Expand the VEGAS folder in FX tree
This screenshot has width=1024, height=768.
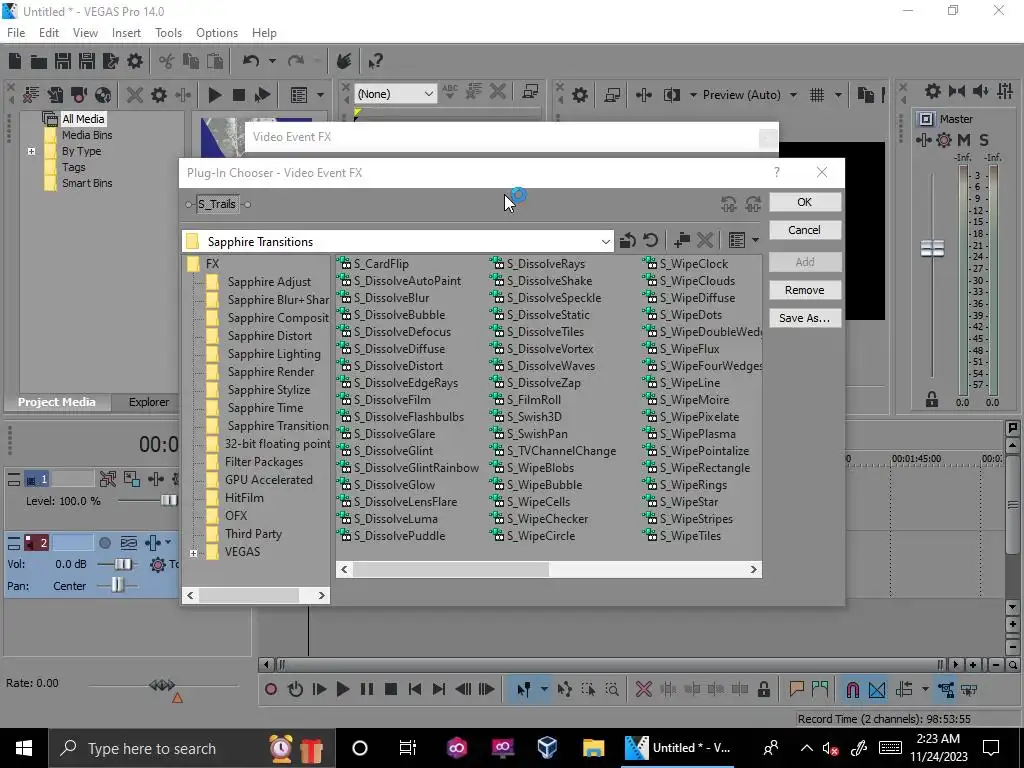[193, 553]
